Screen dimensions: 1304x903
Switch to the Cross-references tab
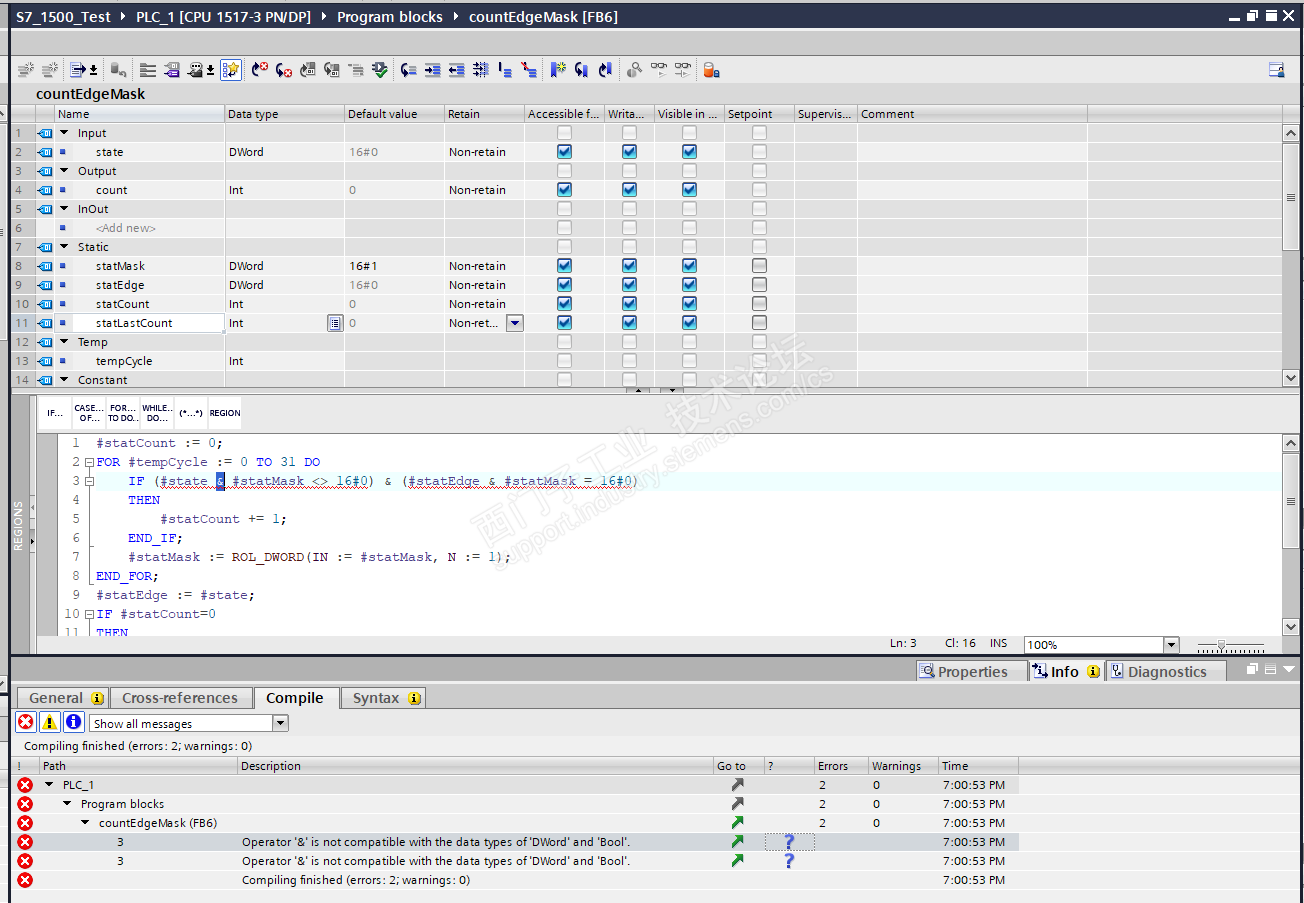[x=179, y=698]
